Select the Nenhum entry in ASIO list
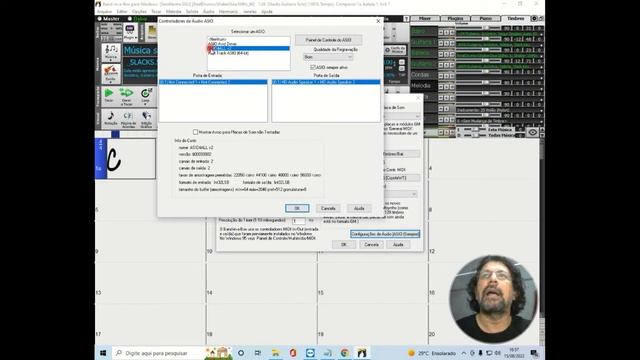Screen dimensions: 640x360 point(218,39)
